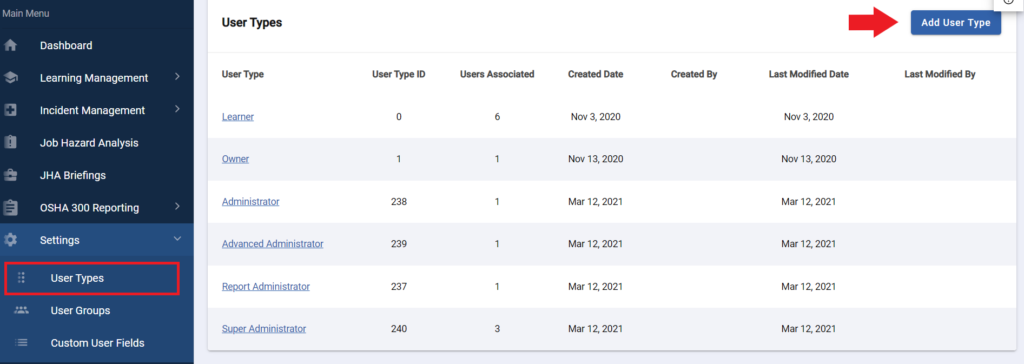Open the Report Administrator link
Image resolution: width=1024 pixels, height=364 pixels.
tap(266, 286)
